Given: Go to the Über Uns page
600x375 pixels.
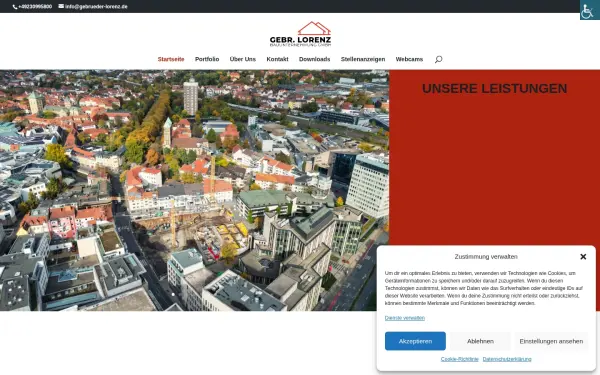Looking at the screenshot, I should coord(243,59).
